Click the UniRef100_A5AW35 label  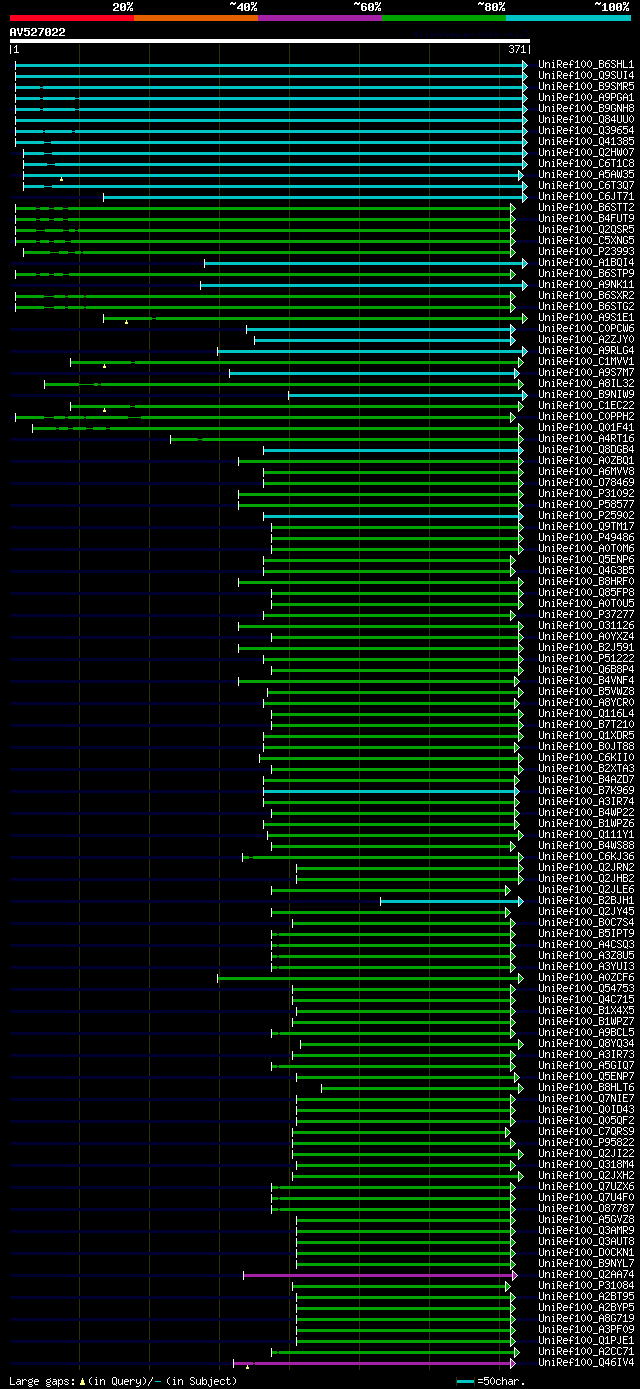point(586,174)
